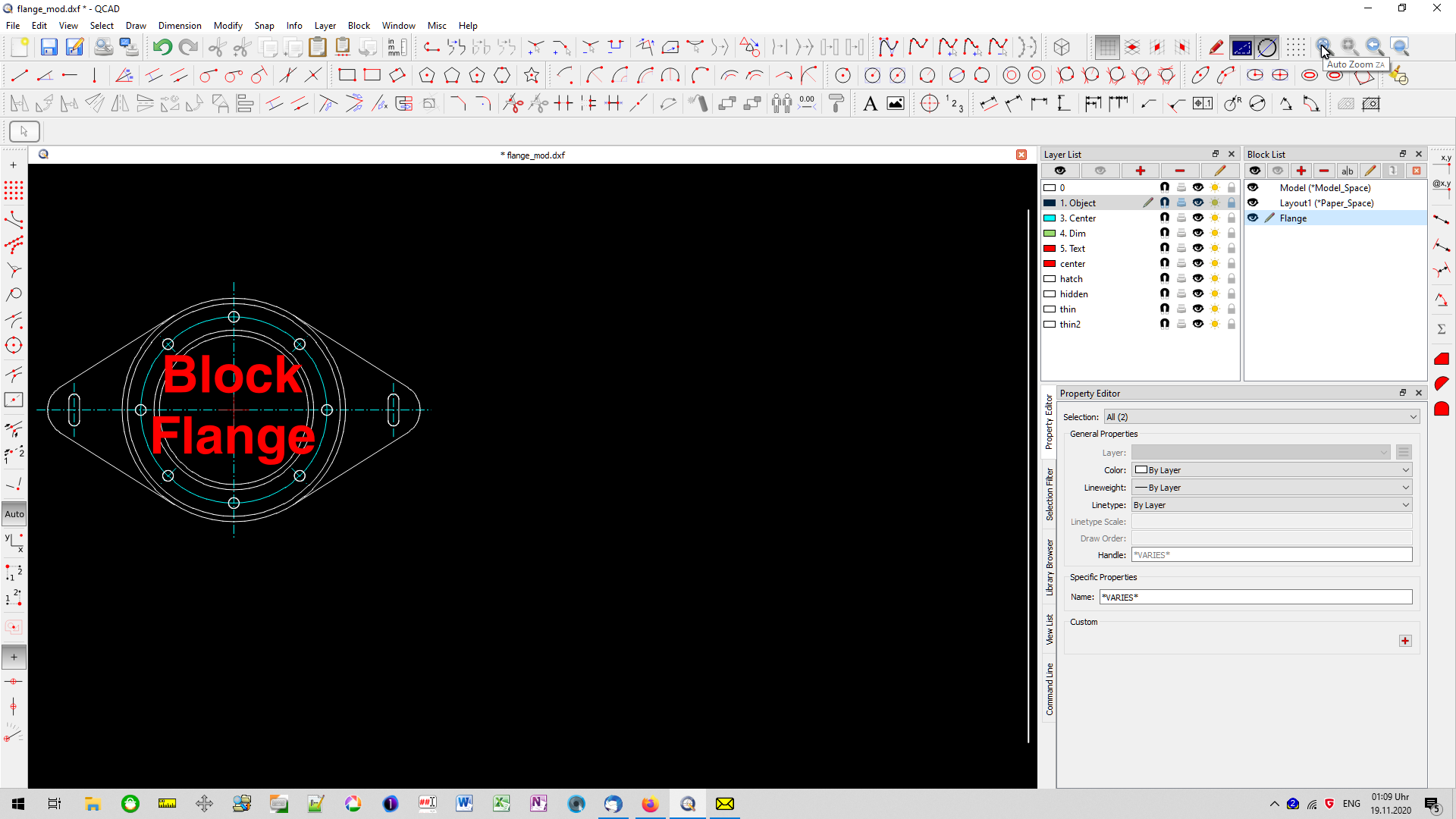Viewport: 1456px width, 819px height.
Task: Open the Selection dropdown 'All (2)'
Action: tap(1261, 417)
